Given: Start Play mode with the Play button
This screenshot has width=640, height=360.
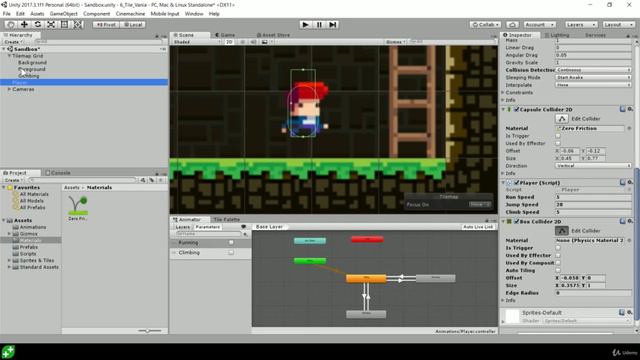Looking at the screenshot, I should coord(305,24).
